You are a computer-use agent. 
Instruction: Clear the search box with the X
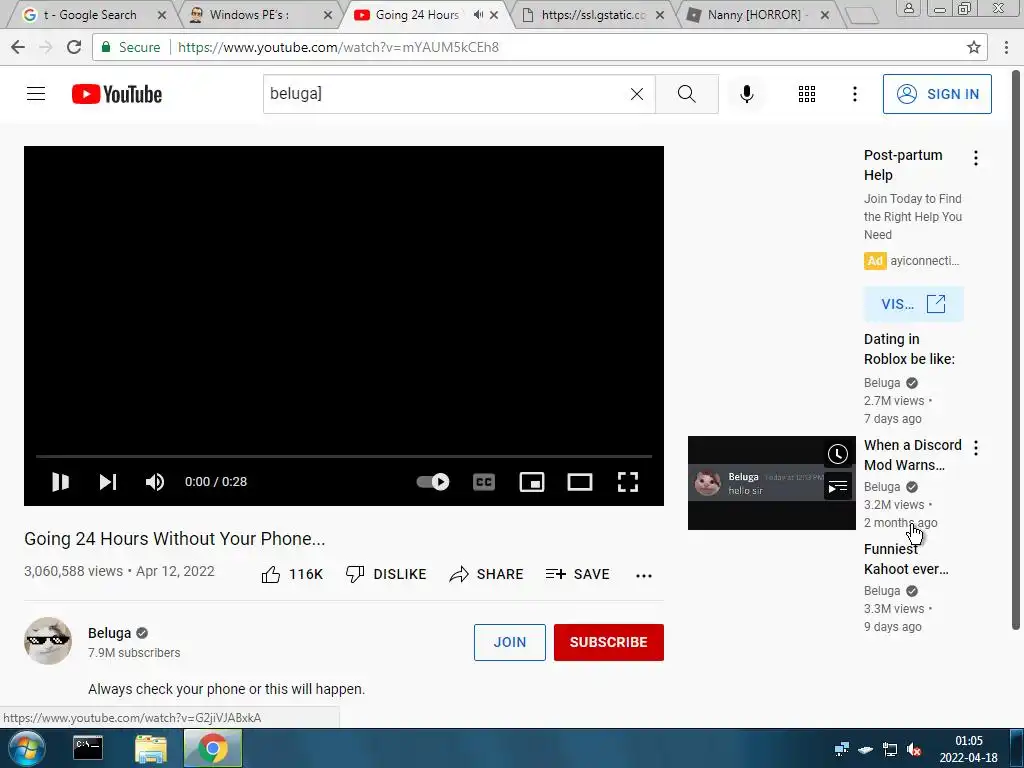coord(637,94)
